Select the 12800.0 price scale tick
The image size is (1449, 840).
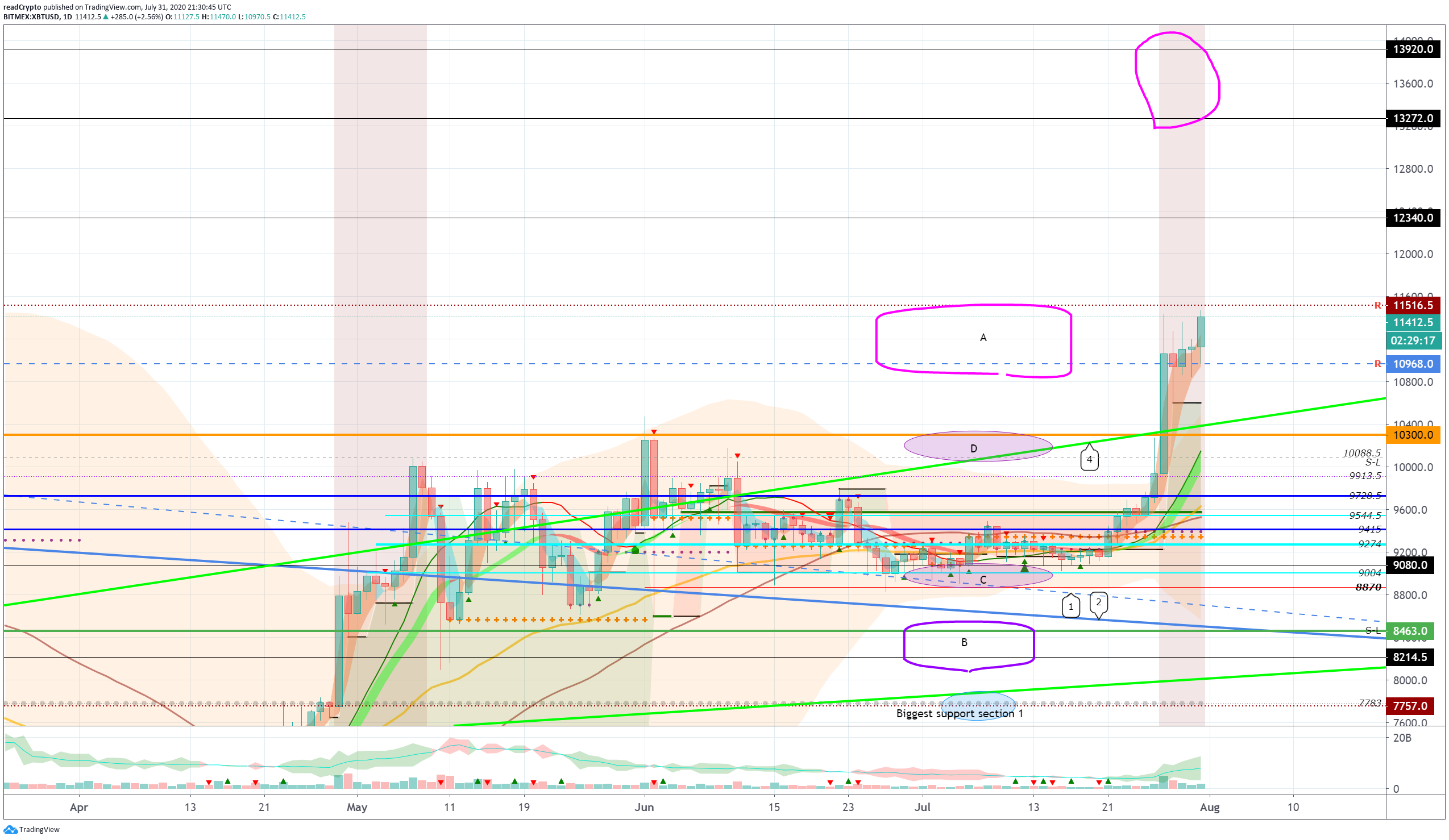[1413, 169]
